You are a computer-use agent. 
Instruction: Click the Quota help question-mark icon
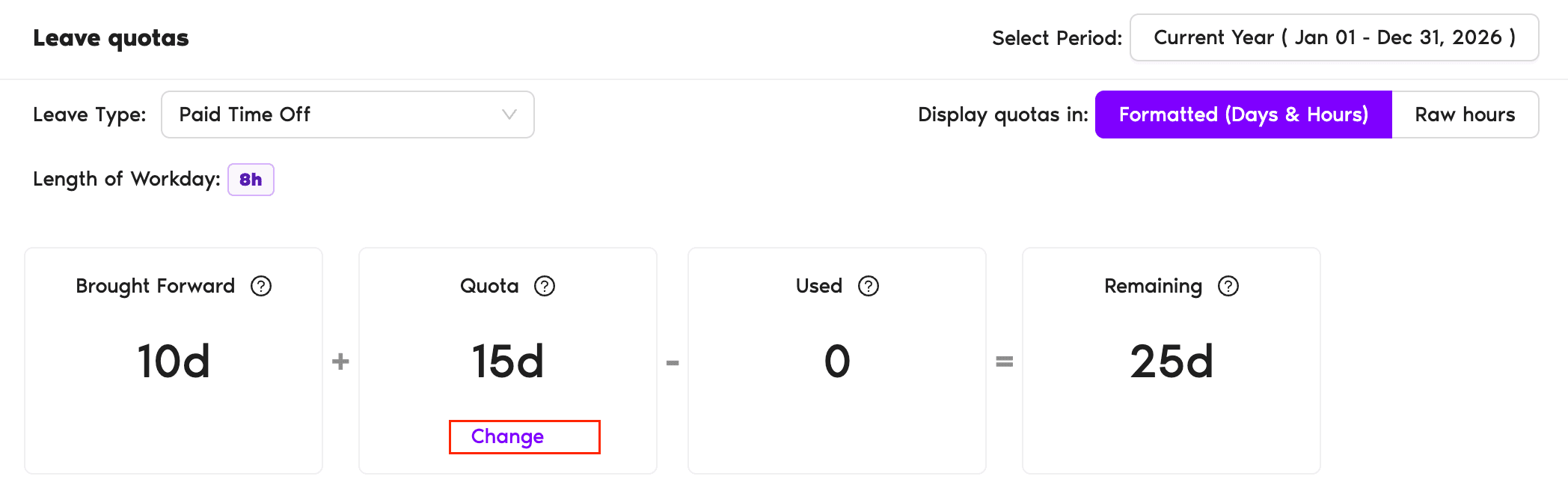click(x=545, y=286)
